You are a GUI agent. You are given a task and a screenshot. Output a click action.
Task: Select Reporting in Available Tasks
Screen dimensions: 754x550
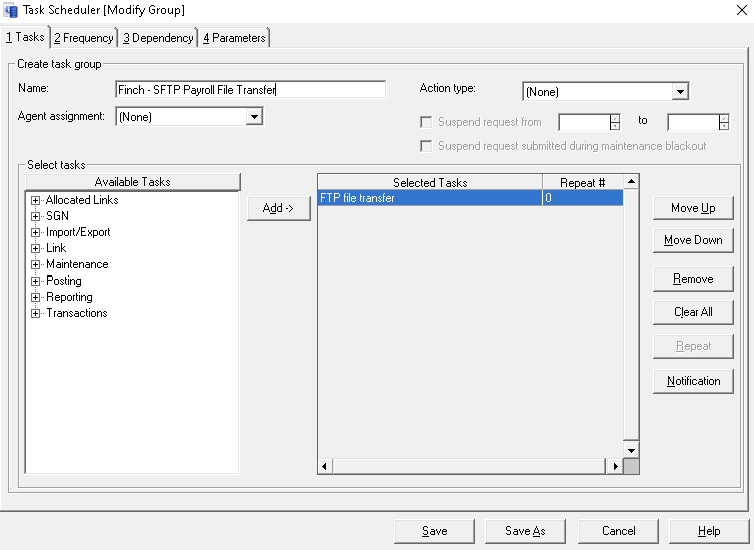[x=69, y=297]
